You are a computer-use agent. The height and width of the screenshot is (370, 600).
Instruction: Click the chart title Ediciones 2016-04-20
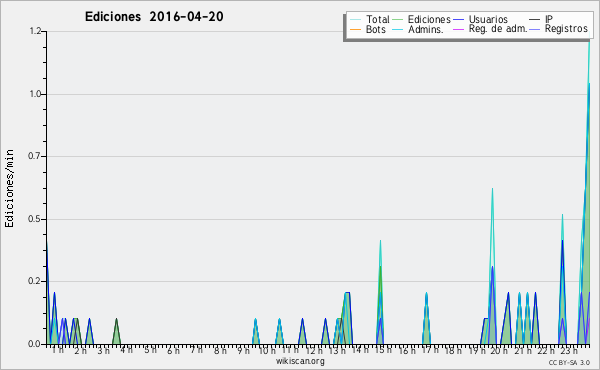click(154, 17)
